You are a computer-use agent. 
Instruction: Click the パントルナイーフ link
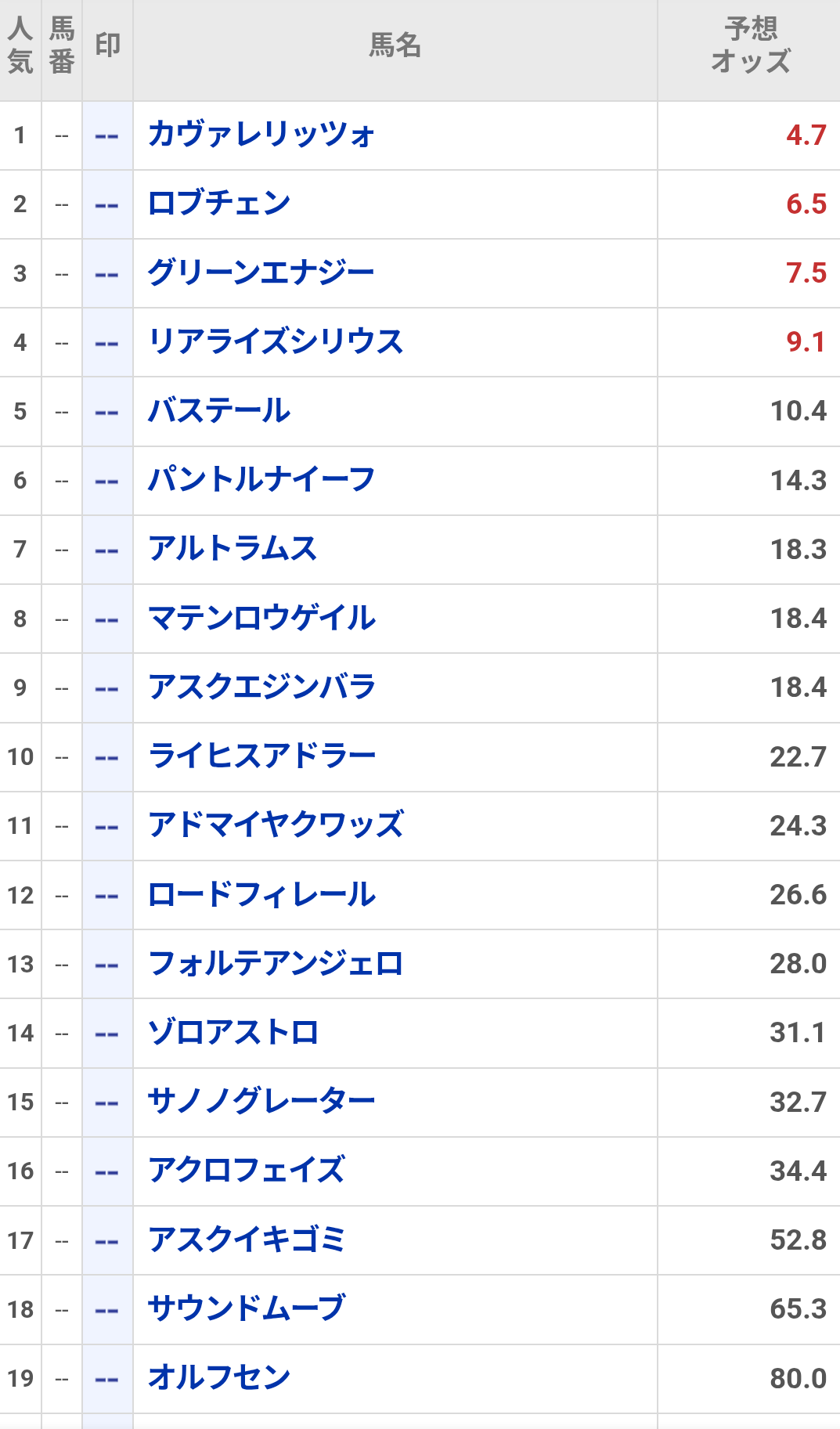tap(261, 480)
